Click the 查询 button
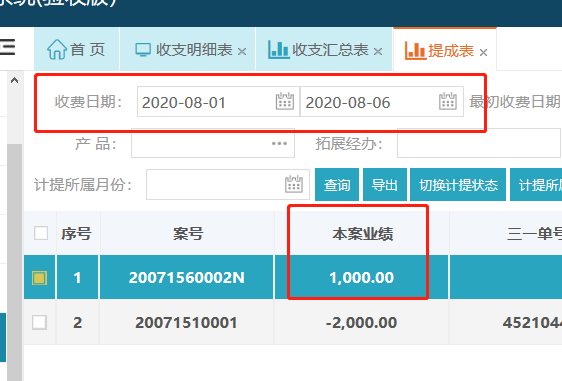 (x=337, y=185)
